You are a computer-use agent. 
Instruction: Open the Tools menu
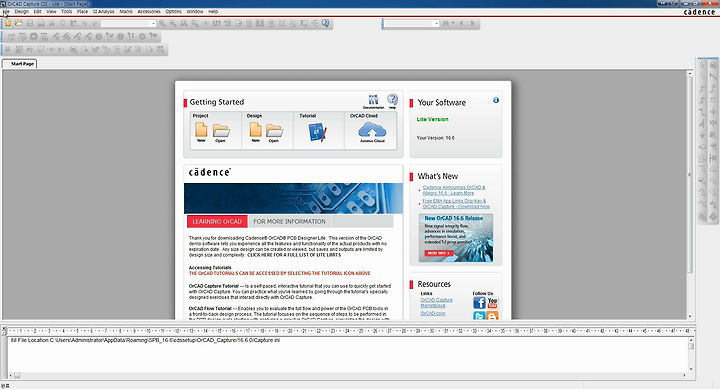point(67,11)
